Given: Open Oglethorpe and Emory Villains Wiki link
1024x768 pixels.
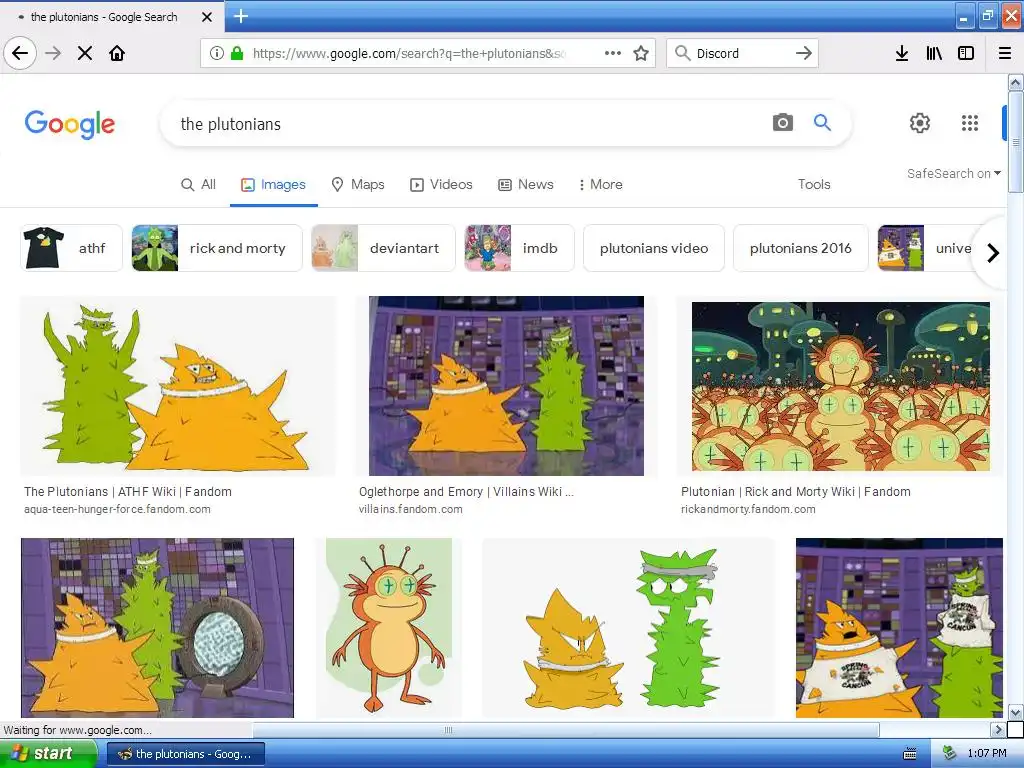Looking at the screenshot, I should (x=466, y=492).
